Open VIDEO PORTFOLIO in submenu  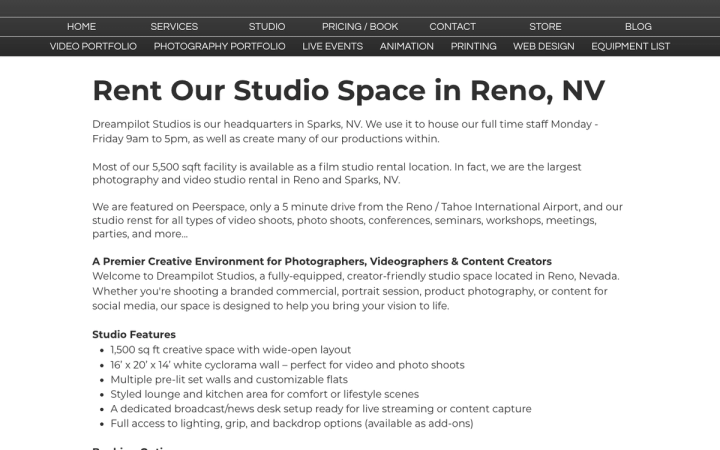pyautogui.click(x=93, y=46)
